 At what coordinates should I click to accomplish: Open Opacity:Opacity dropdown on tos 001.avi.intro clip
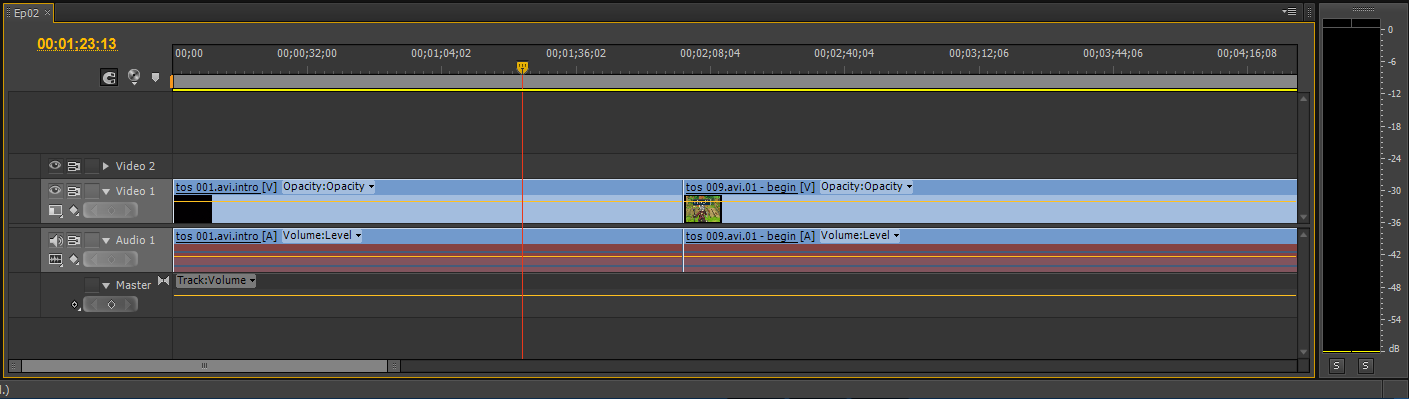[x=328, y=186]
